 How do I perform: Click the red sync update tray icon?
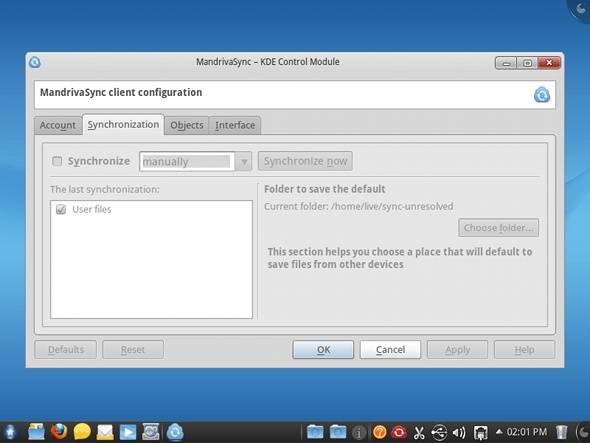click(399, 432)
